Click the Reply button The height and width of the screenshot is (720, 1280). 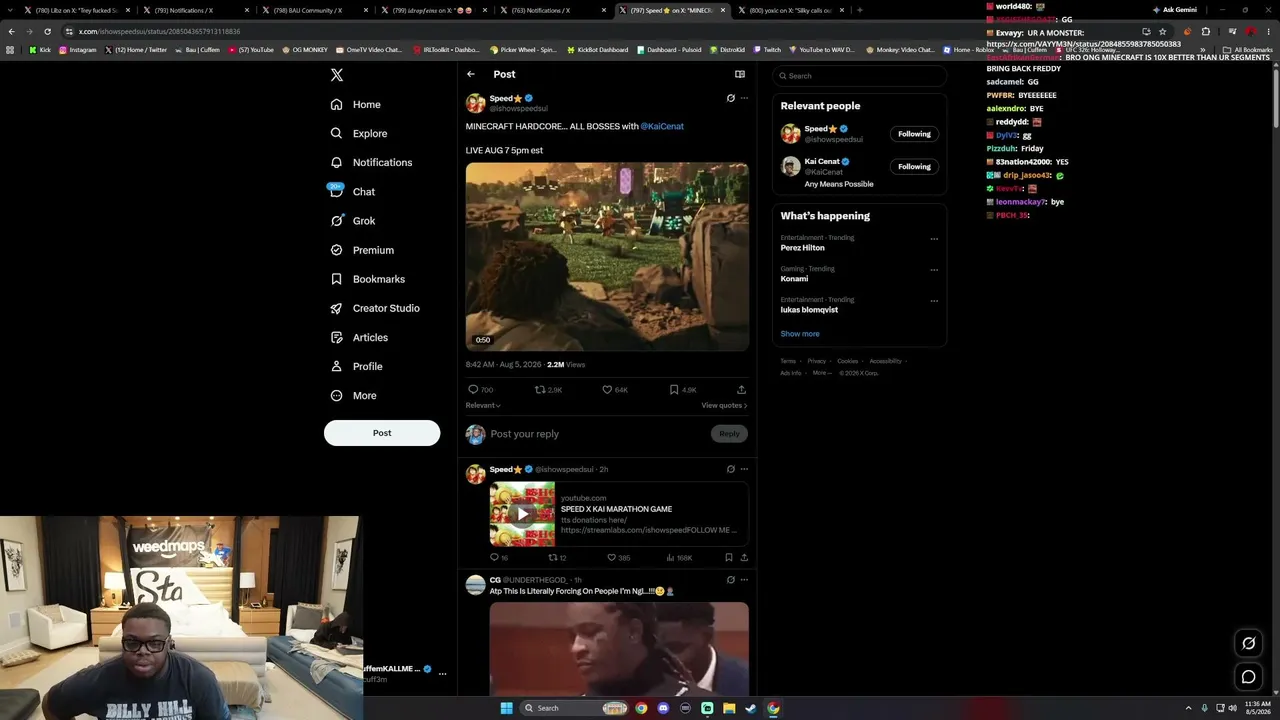pos(730,434)
